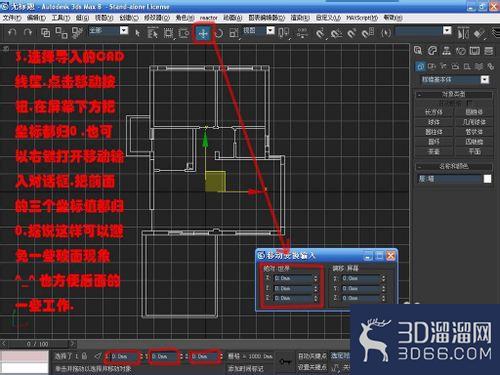
Task: Click the Undo arrow icon
Action: pyautogui.click(x=12, y=33)
